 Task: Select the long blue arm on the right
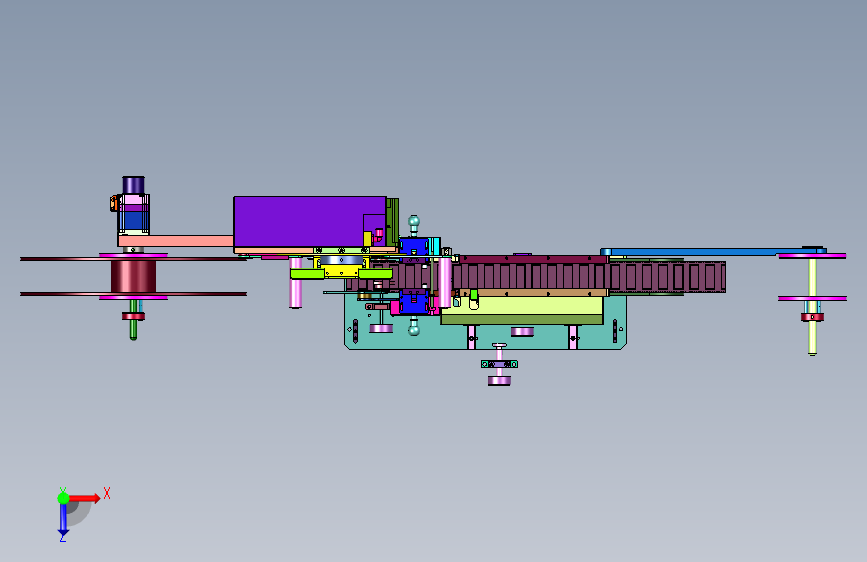(713, 252)
